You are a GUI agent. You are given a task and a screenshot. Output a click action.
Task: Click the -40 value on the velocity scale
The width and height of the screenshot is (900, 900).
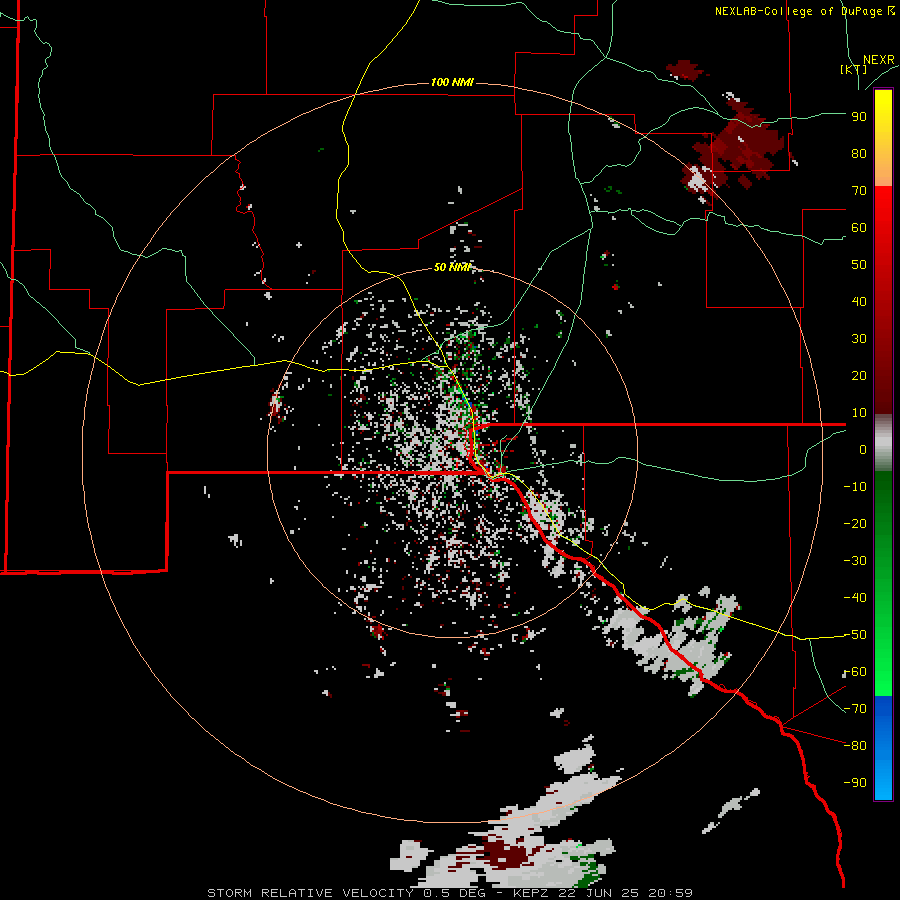point(855,598)
